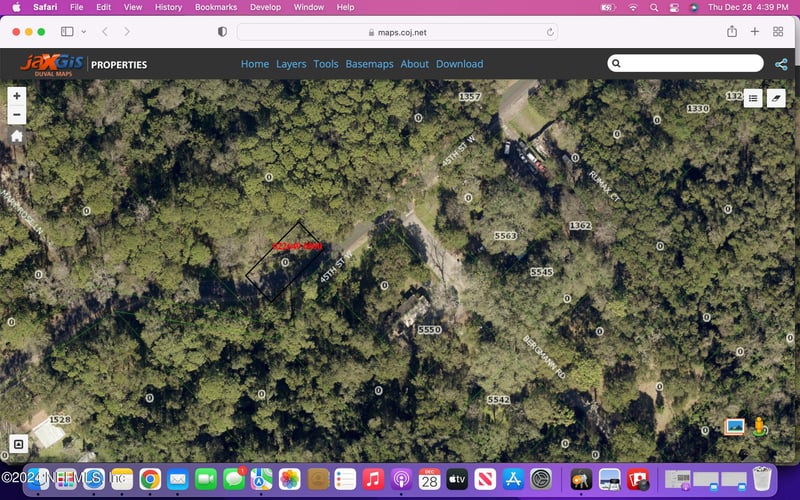Open the map legend list panel
The image size is (800, 500).
(753, 98)
